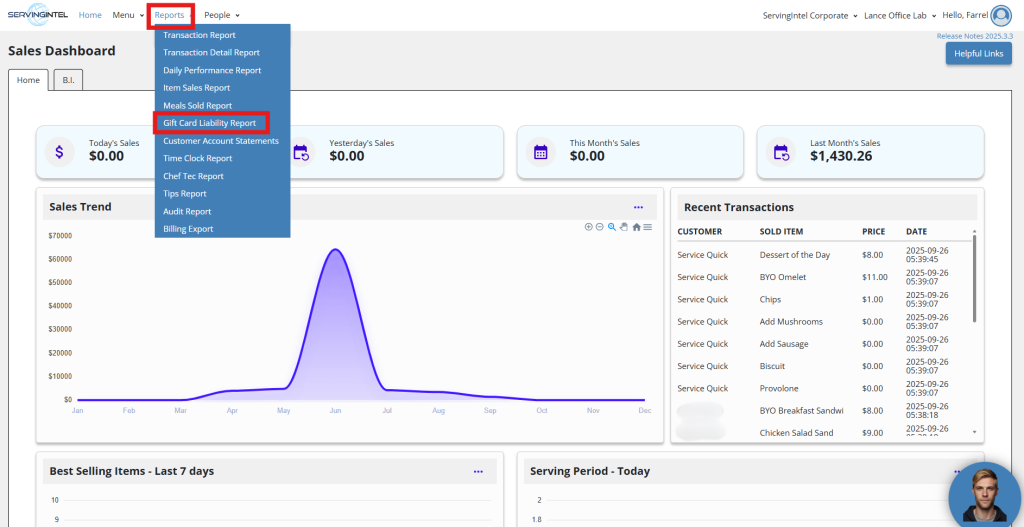Image resolution: width=1024 pixels, height=527 pixels.
Task: Open Sales Trend three-dot options menu
Action: (638, 207)
